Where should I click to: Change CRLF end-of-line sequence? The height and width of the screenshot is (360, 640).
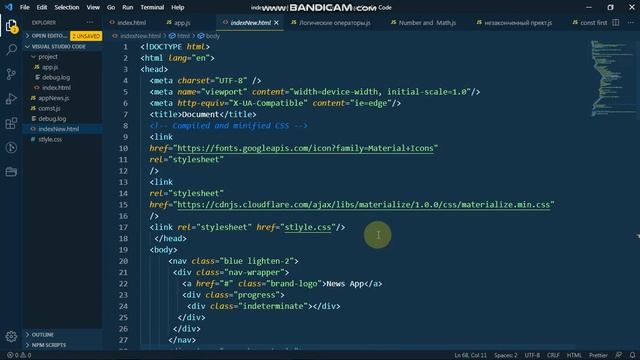click(x=553, y=355)
